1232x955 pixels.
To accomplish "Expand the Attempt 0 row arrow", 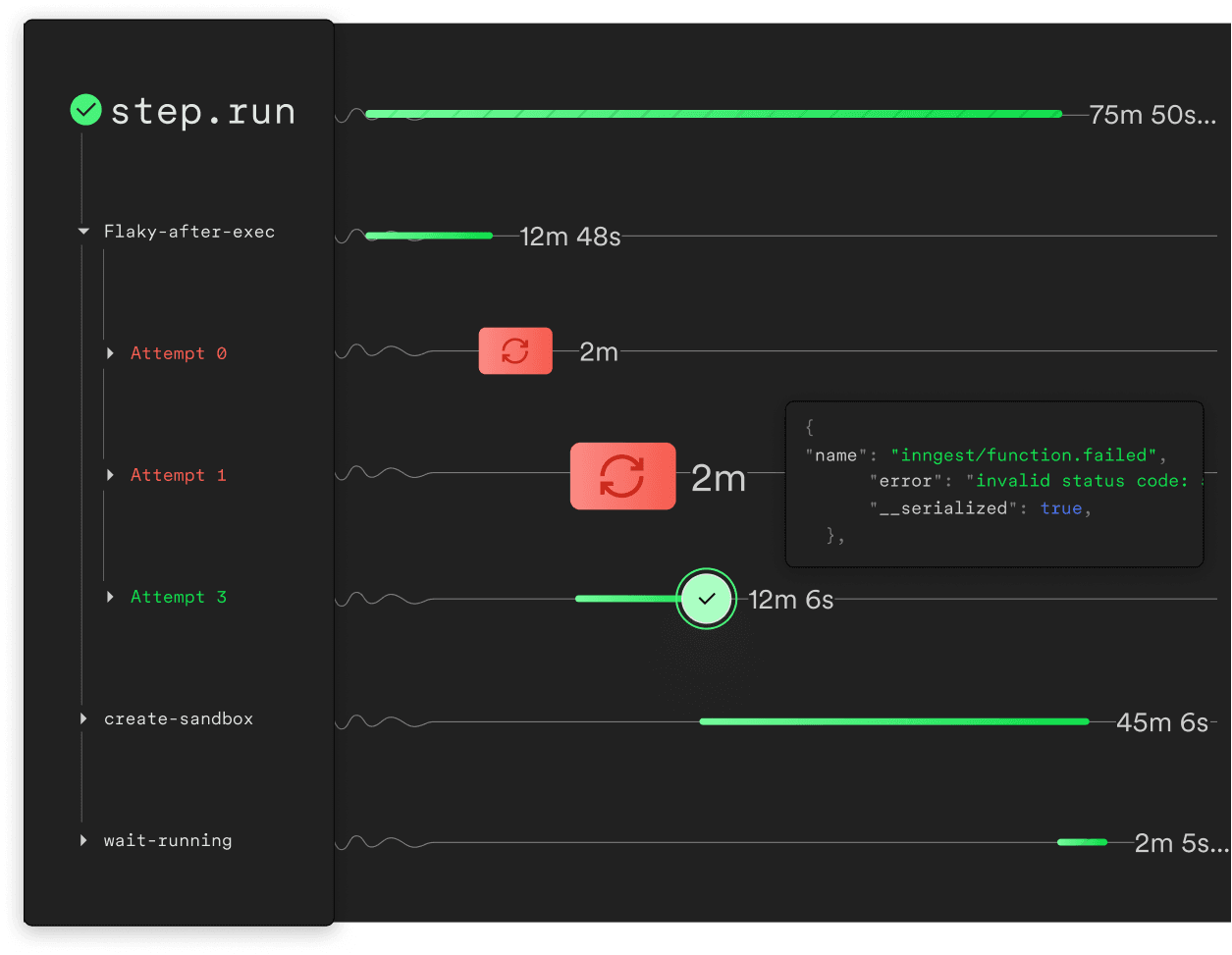I will (110, 353).
